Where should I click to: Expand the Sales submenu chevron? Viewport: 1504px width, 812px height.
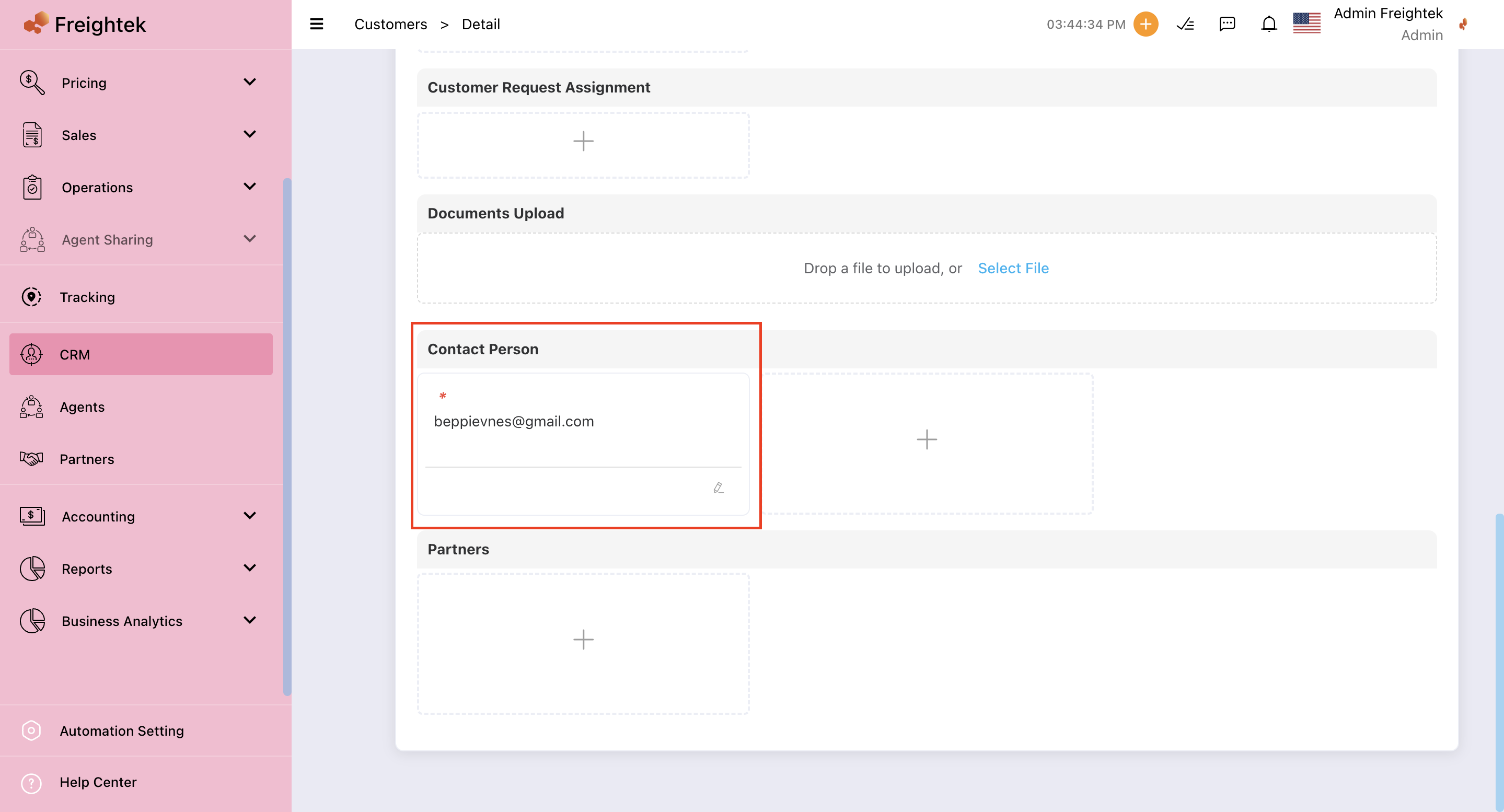(x=250, y=135)
